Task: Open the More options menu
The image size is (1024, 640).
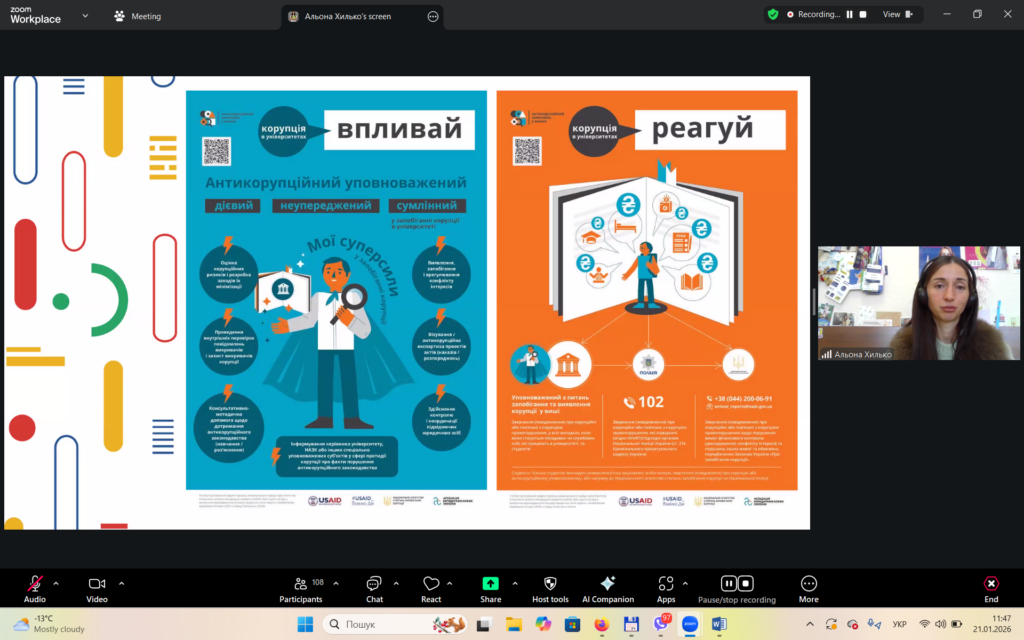Action: (808, 584)
